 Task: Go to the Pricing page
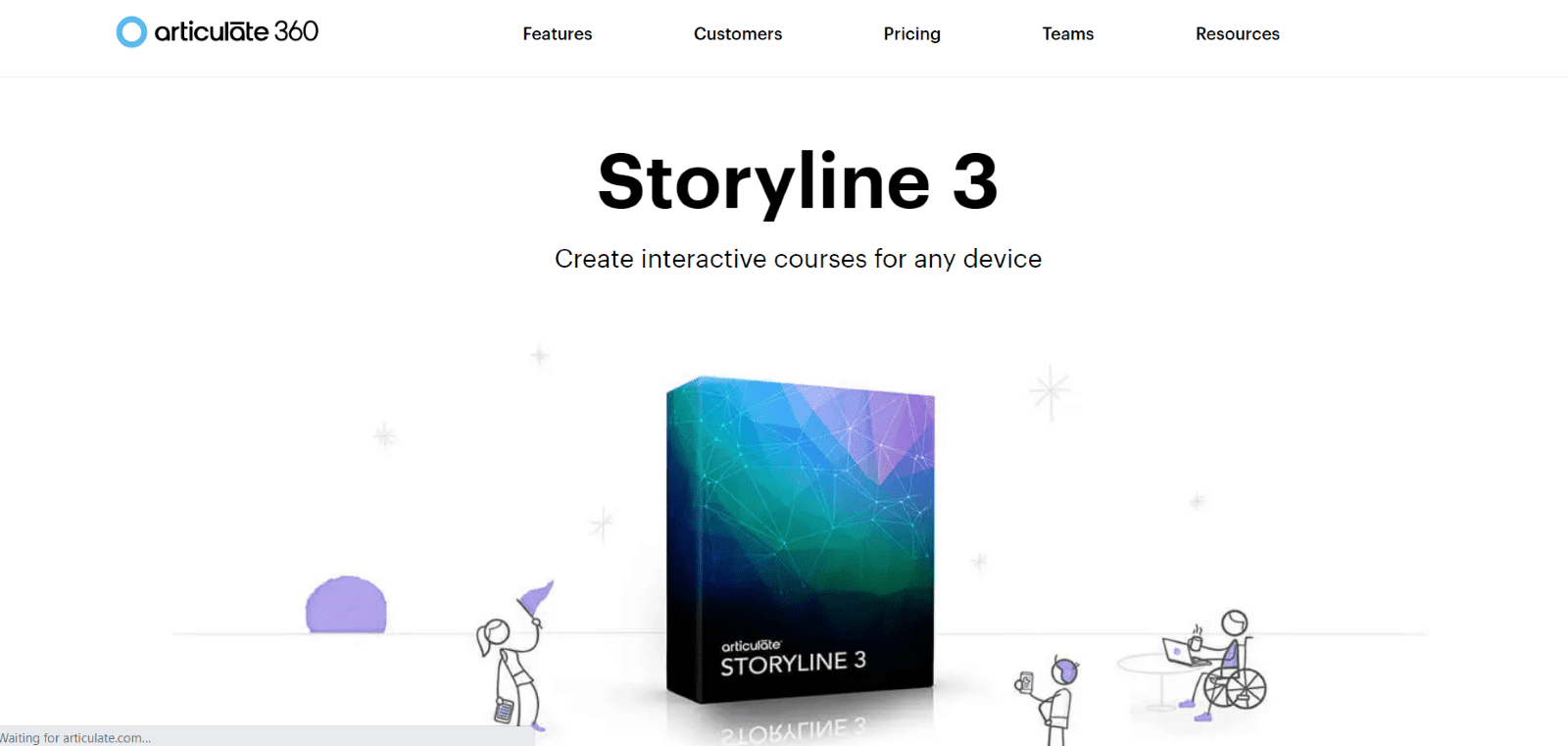pyautogui.click(x=911, y=34)
